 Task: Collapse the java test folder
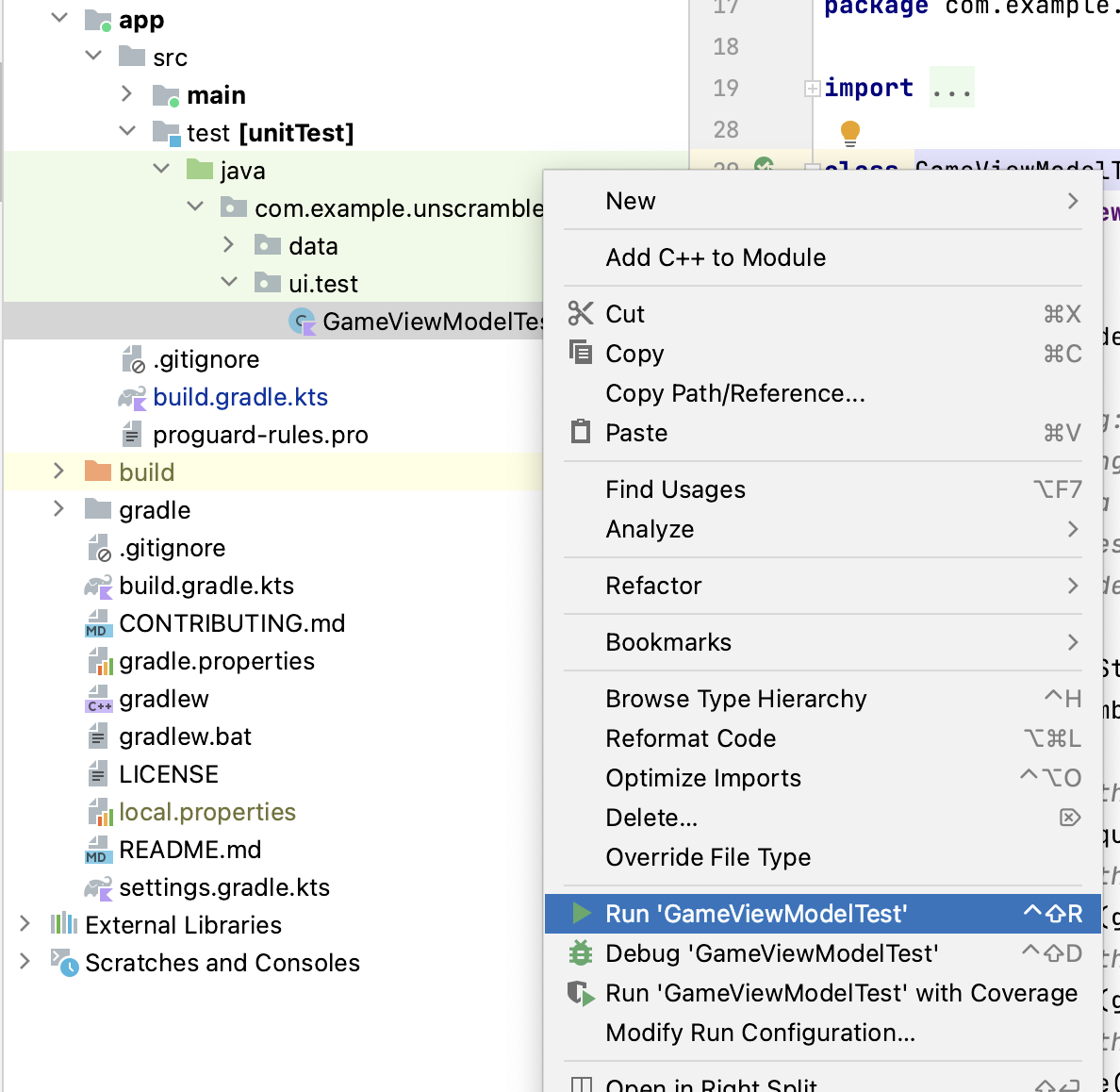tap(160, 170)
